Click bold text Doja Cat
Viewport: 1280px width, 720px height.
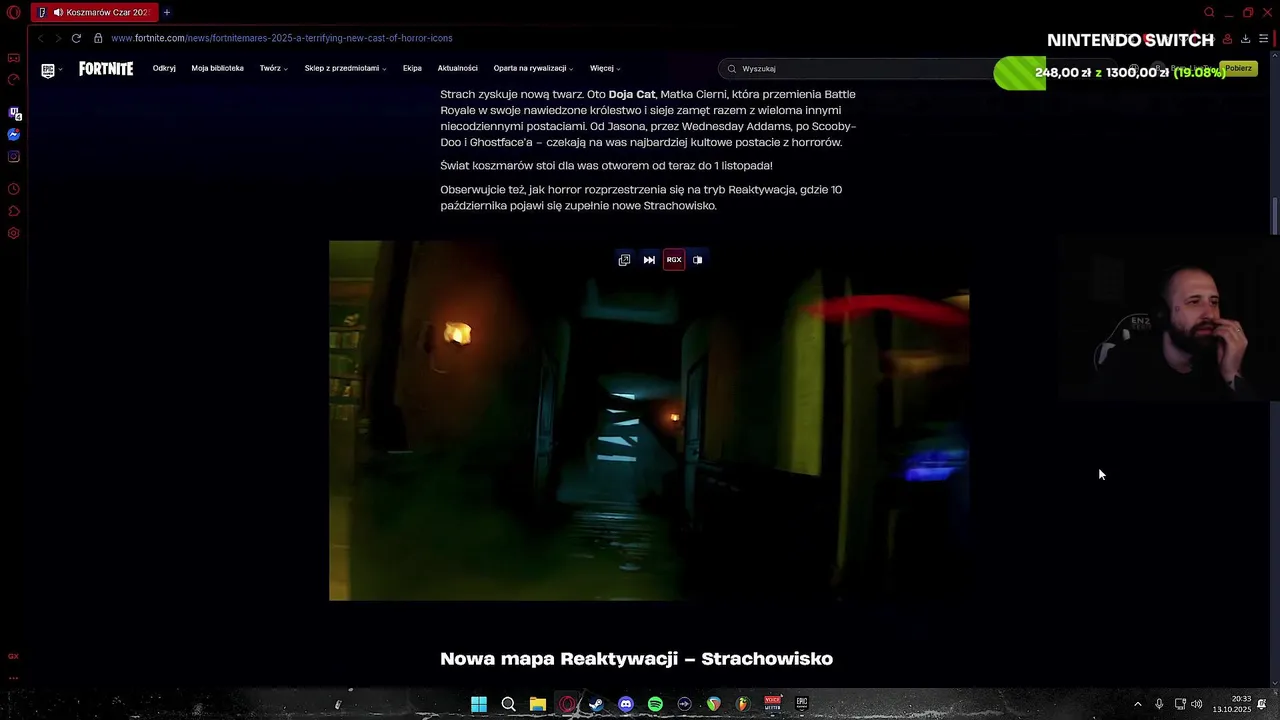pos(632,94)
